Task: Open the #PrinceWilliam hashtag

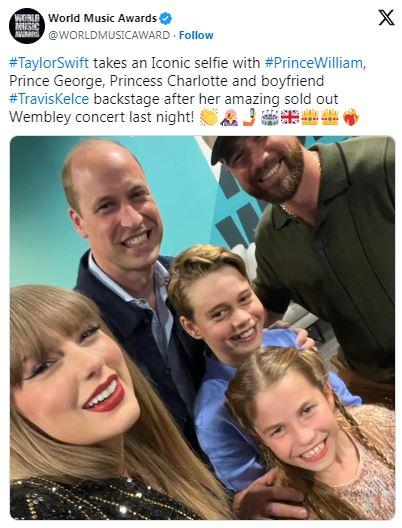Action: point(313,63)
